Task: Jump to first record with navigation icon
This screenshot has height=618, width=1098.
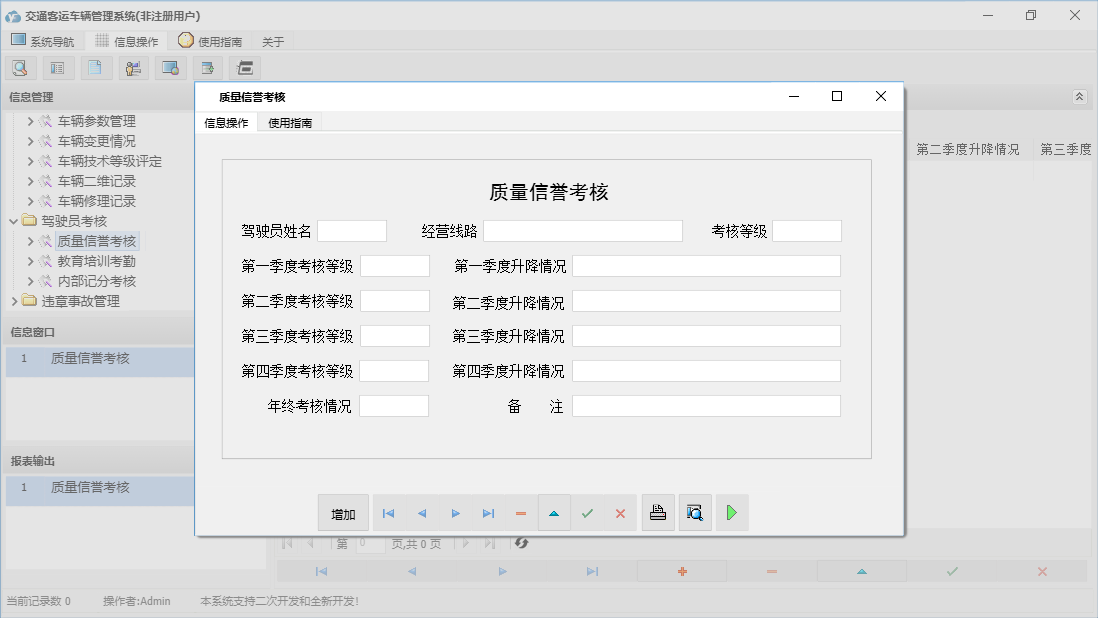Action: coord(388,512)
